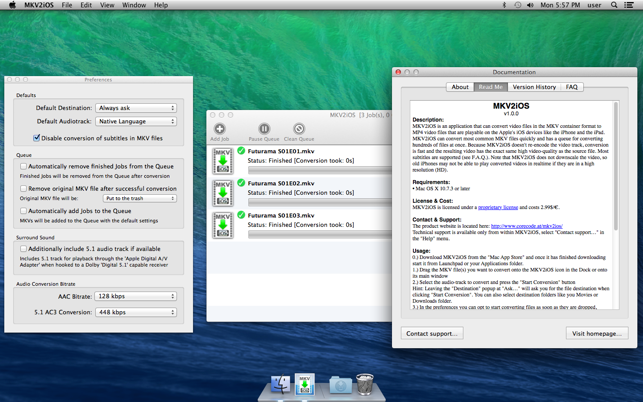Open the 5.1 AC3 Conversion dropdown

(x=136, y=312)
